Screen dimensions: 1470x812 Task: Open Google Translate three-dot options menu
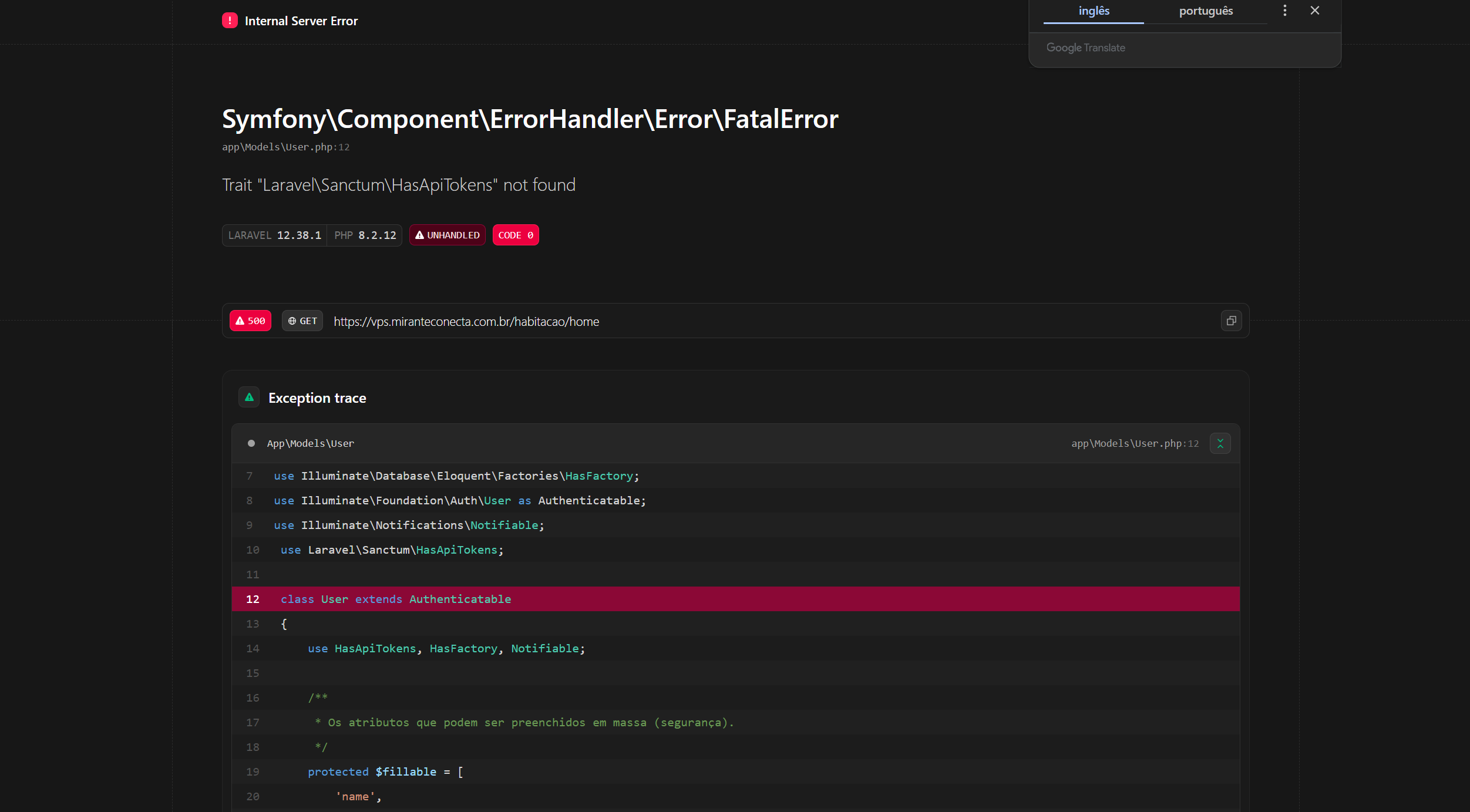[1284, 11]
